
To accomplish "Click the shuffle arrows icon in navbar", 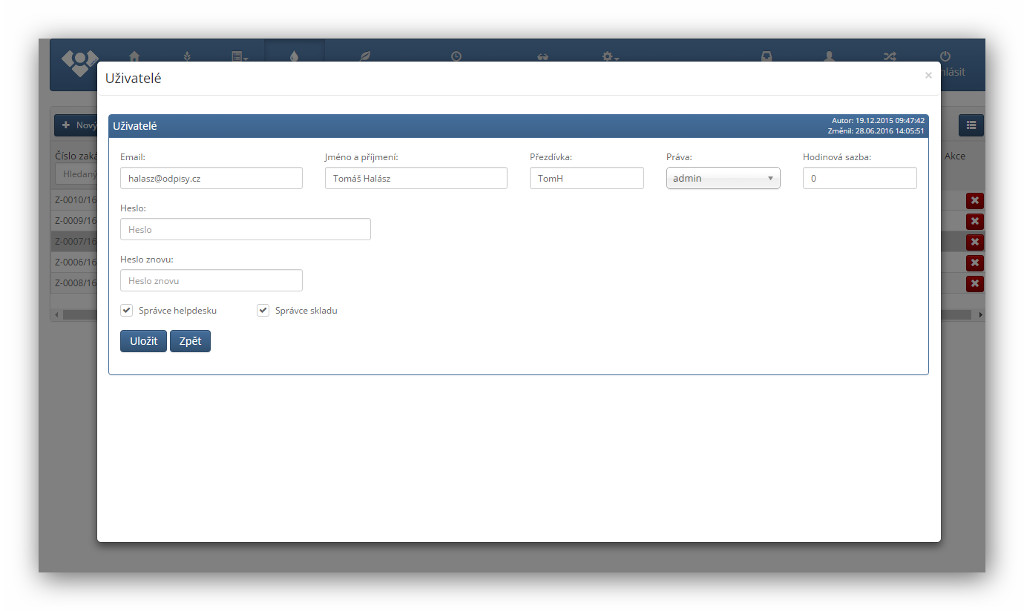I will click(x=889, y=56).
